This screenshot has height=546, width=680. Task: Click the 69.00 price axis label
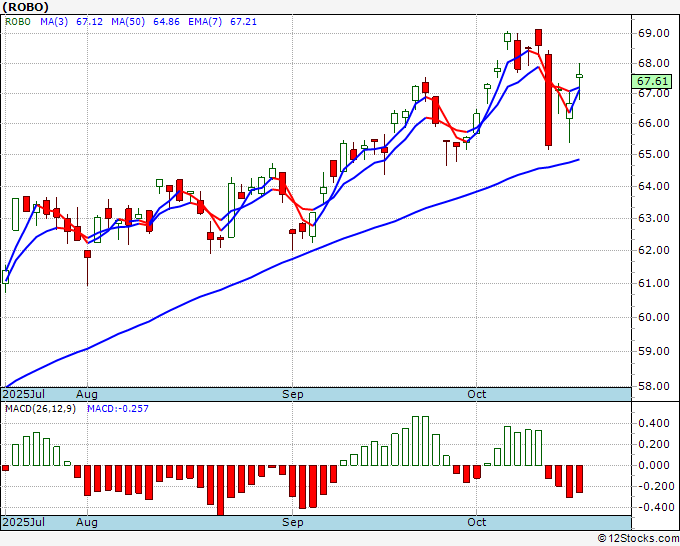653,33
